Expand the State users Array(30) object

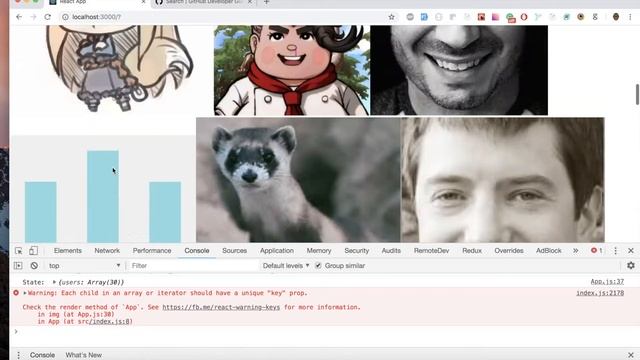click(54, 282)
